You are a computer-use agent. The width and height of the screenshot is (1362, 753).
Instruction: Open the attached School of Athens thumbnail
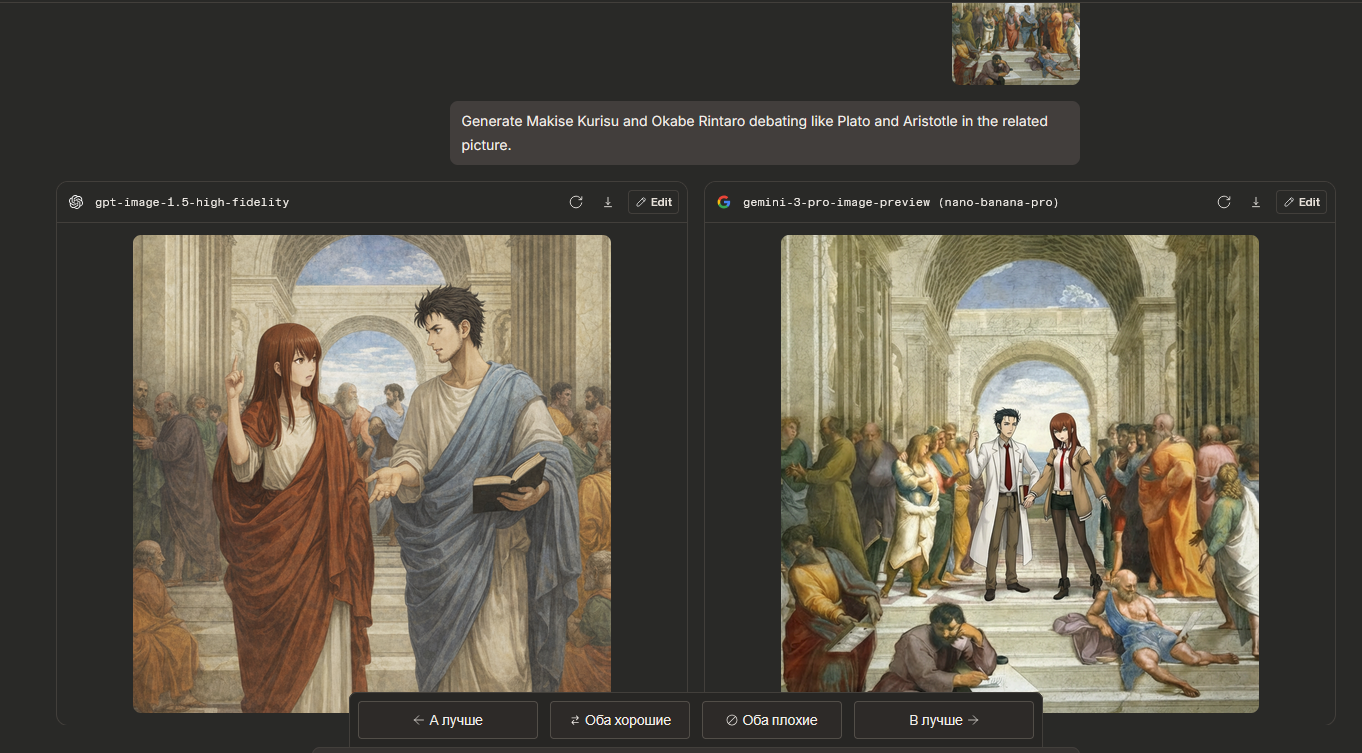pos(1016,43)
